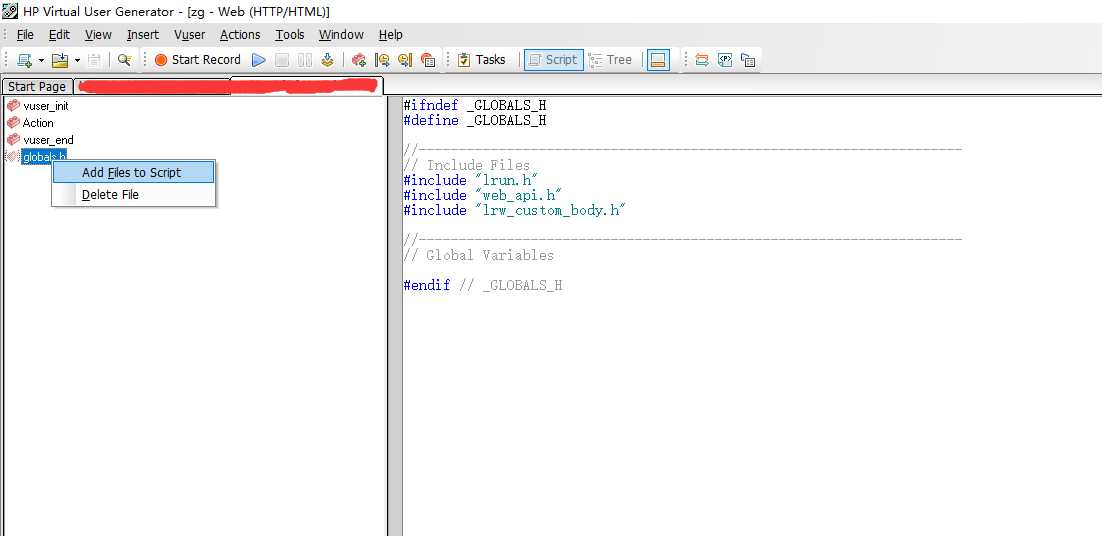Click the Start Transaction icon
The width and height of the screenshot is (1102, 536).
(382, 60)
